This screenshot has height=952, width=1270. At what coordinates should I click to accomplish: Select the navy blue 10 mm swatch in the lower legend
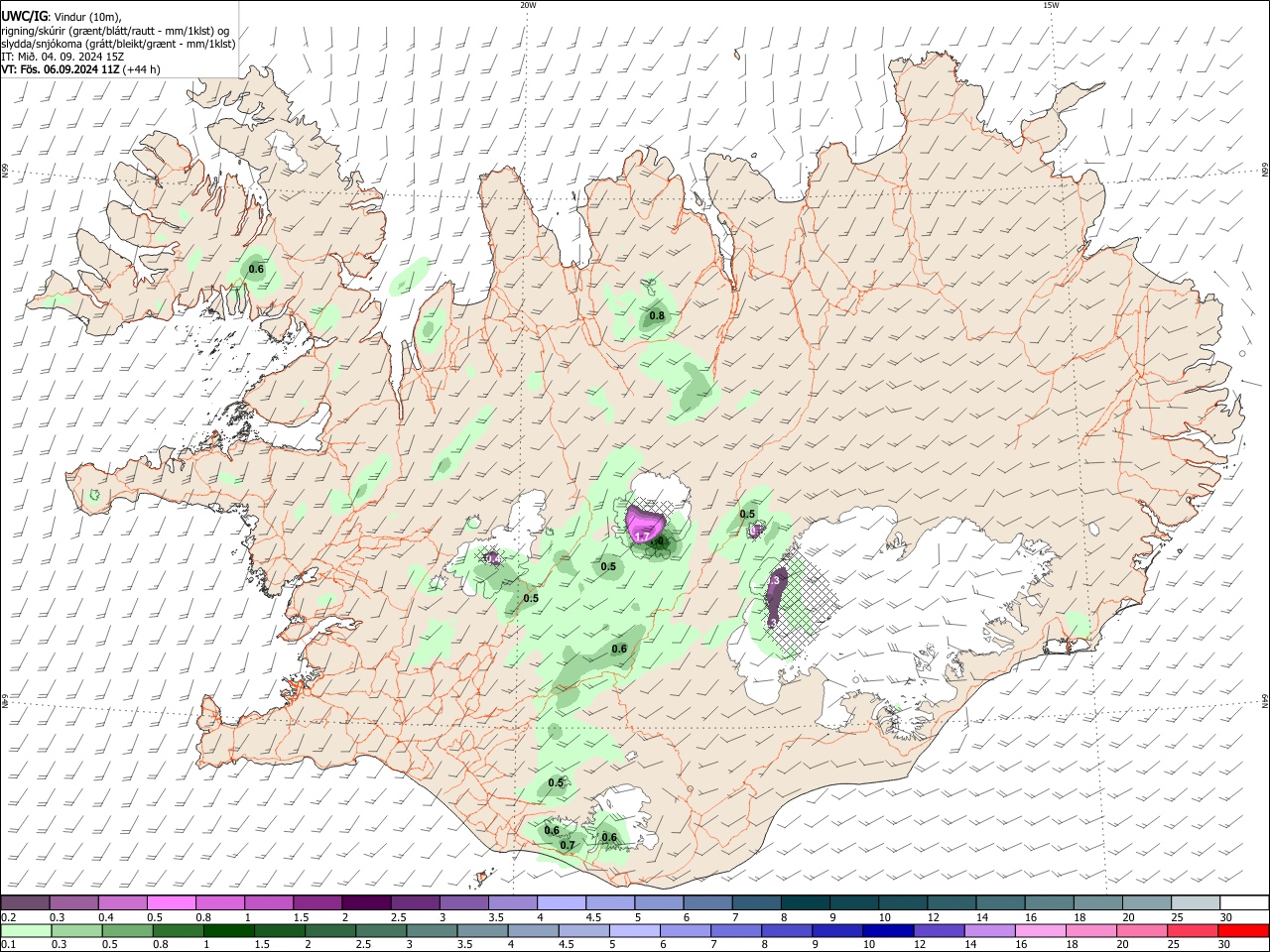(x=886, y=930)
